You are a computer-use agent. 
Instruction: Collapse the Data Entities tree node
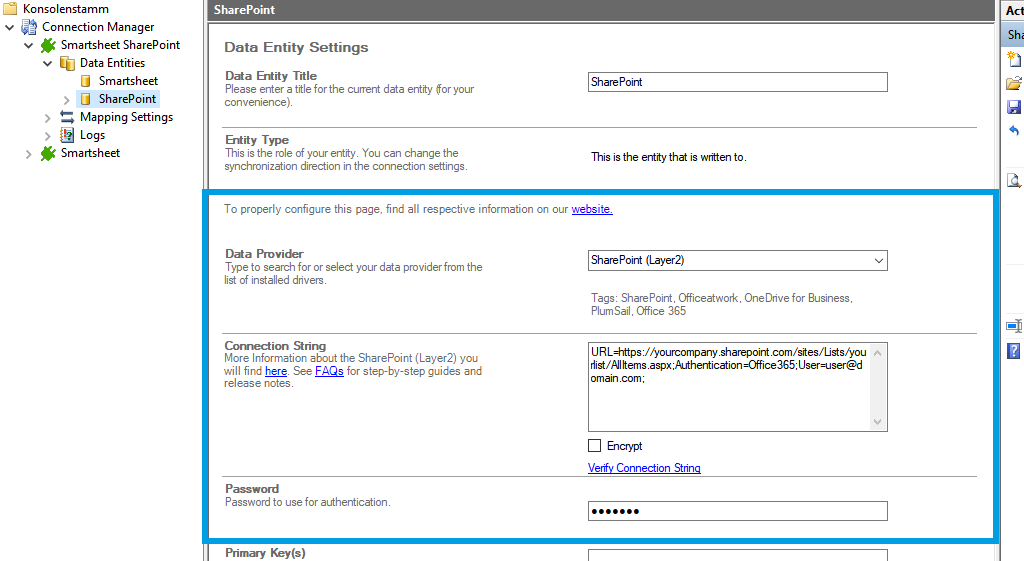click(47, 63)
